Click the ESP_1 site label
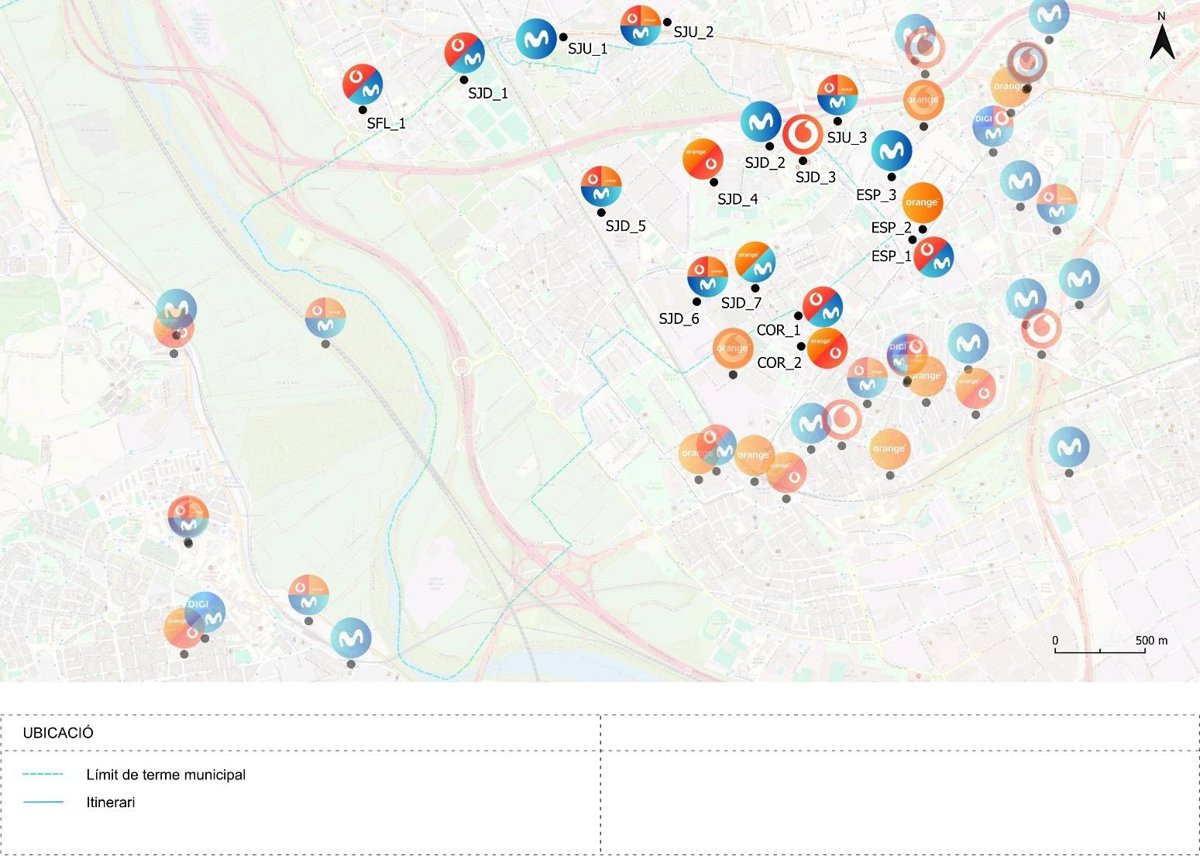1200x856 pixels. (892, 256)
